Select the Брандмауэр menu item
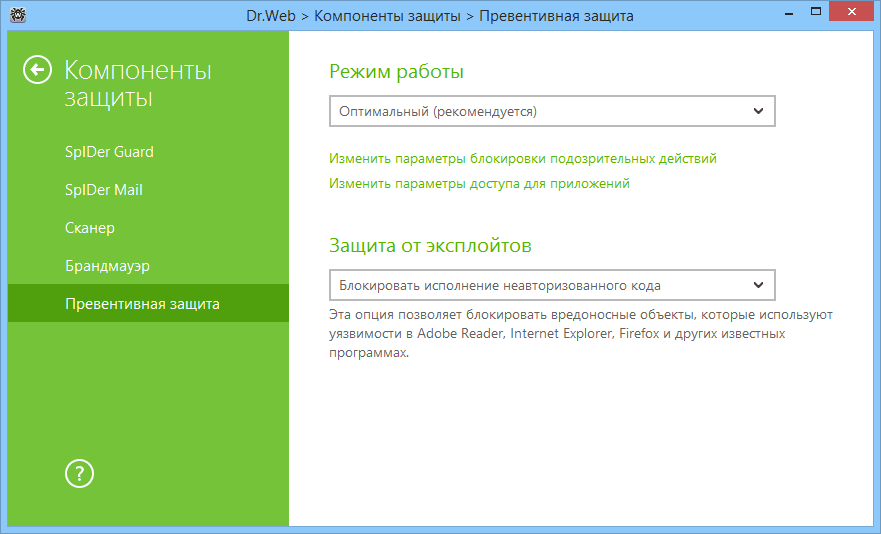Viewport: 881px width, 534px height. pos(107,266)
